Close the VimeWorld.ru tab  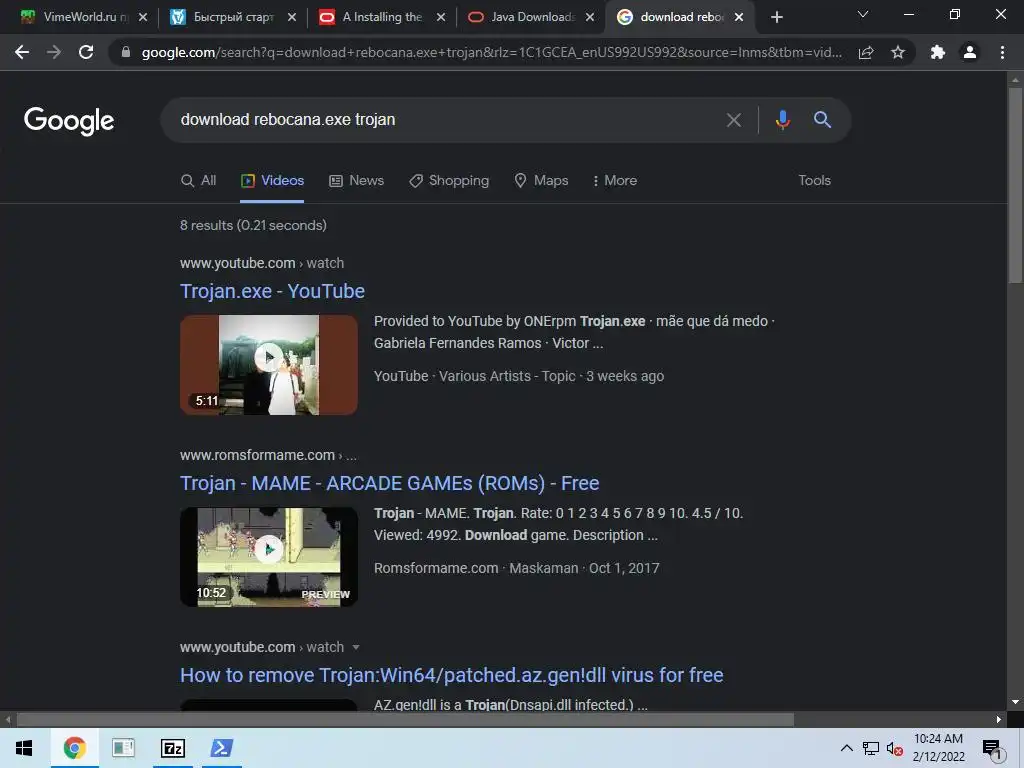pyautogui.click(x=143, y=17)
